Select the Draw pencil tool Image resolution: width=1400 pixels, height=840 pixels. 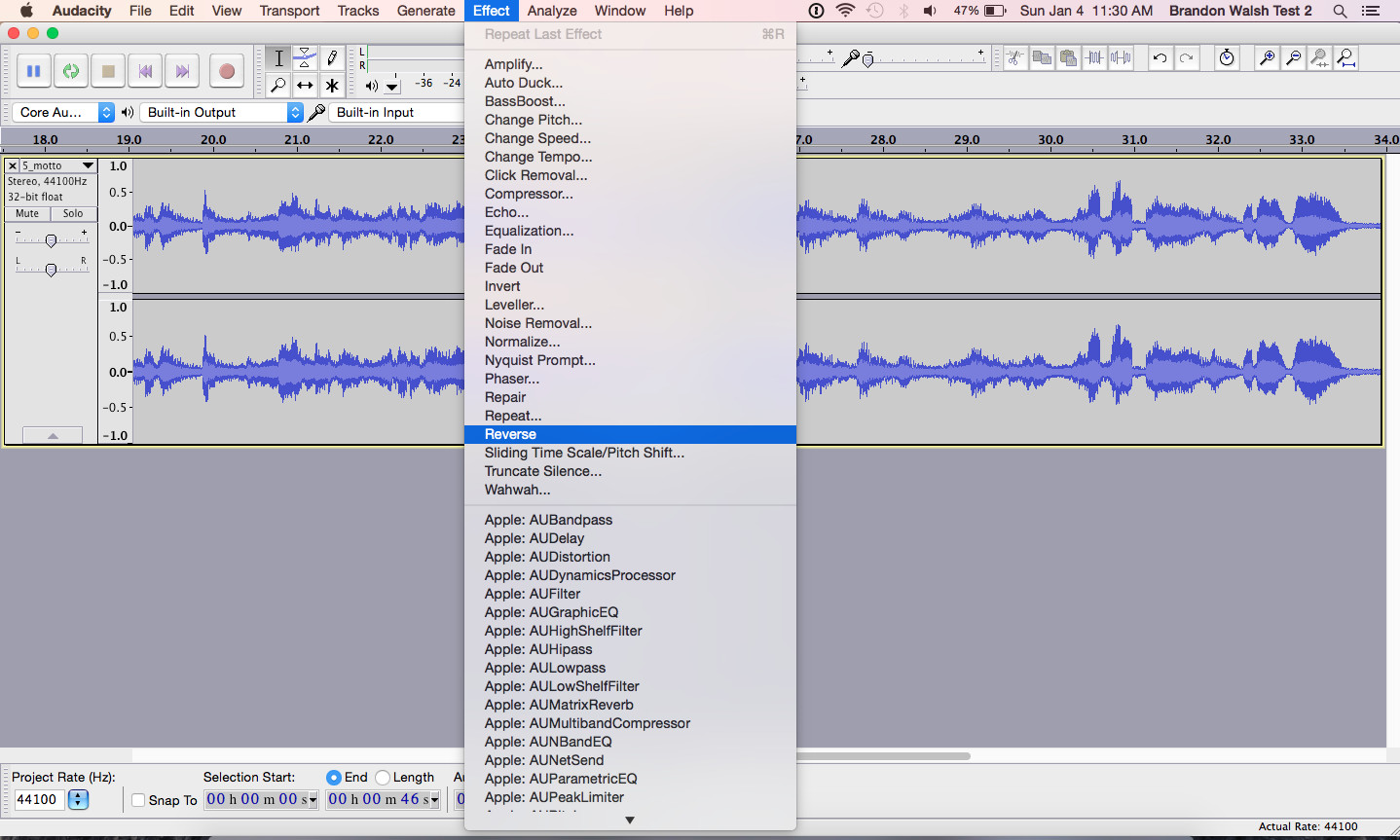tap(332, 58)
